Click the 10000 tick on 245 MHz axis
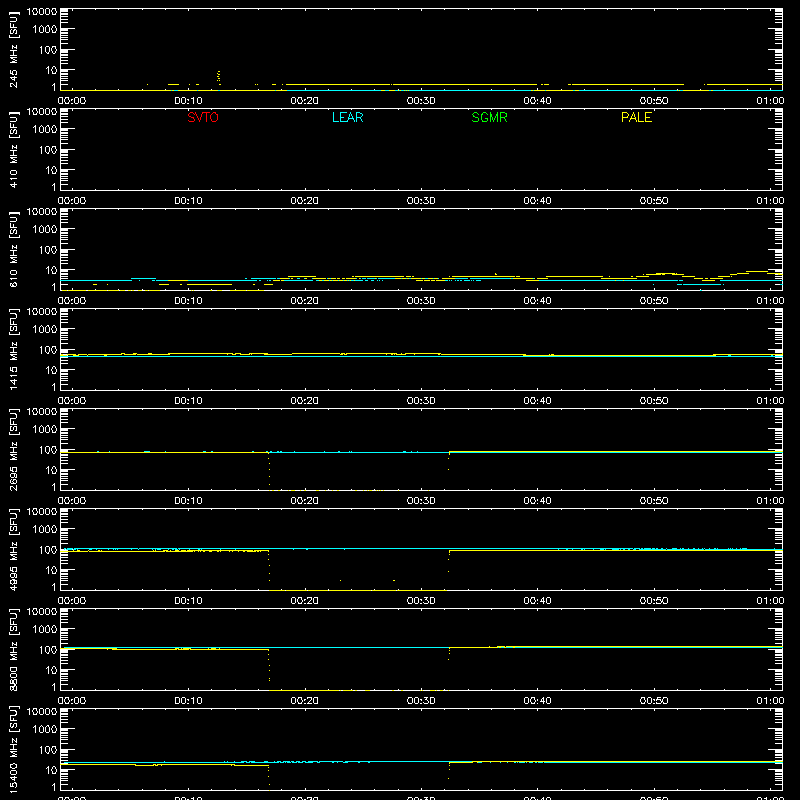The width and height of the screenshot is (800, 800). [x=42, y=12]
